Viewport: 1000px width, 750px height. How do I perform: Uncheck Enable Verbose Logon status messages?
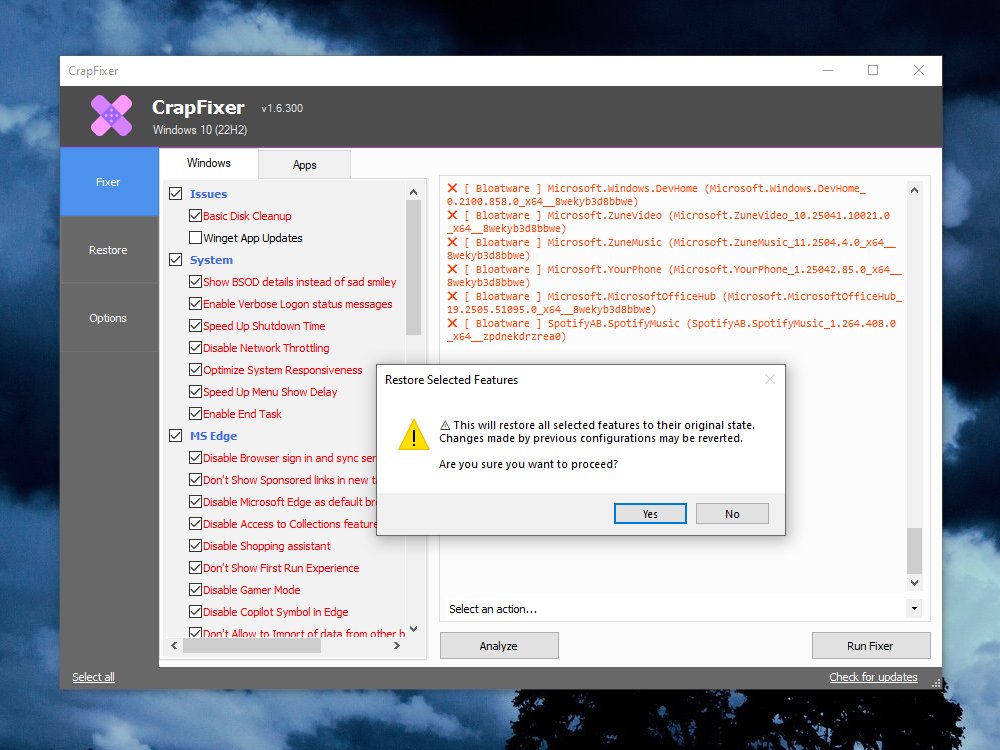pos(195,304)
